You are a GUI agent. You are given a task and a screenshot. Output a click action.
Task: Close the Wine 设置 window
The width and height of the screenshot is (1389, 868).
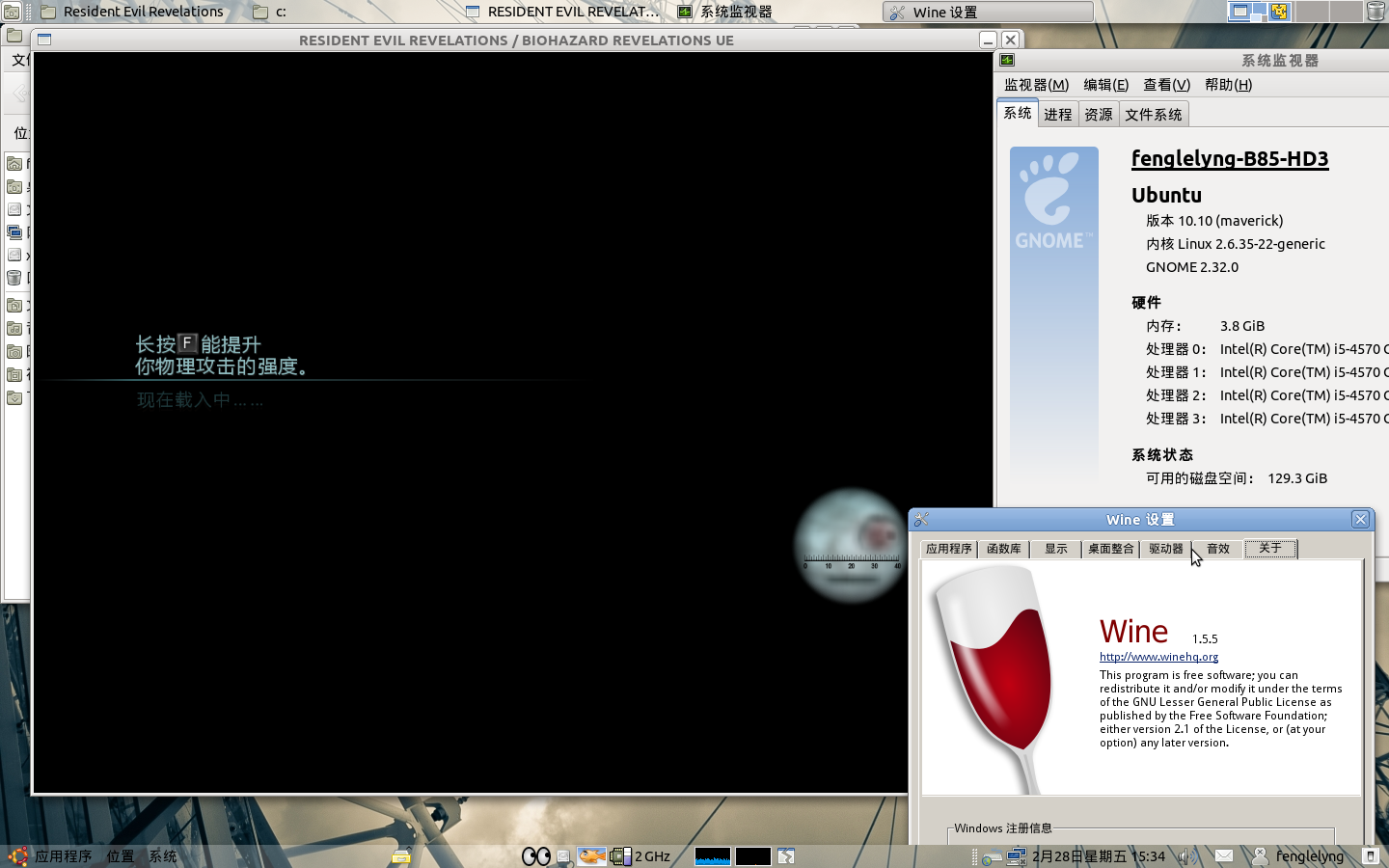pyautogui.click(x=1360, y=519)
